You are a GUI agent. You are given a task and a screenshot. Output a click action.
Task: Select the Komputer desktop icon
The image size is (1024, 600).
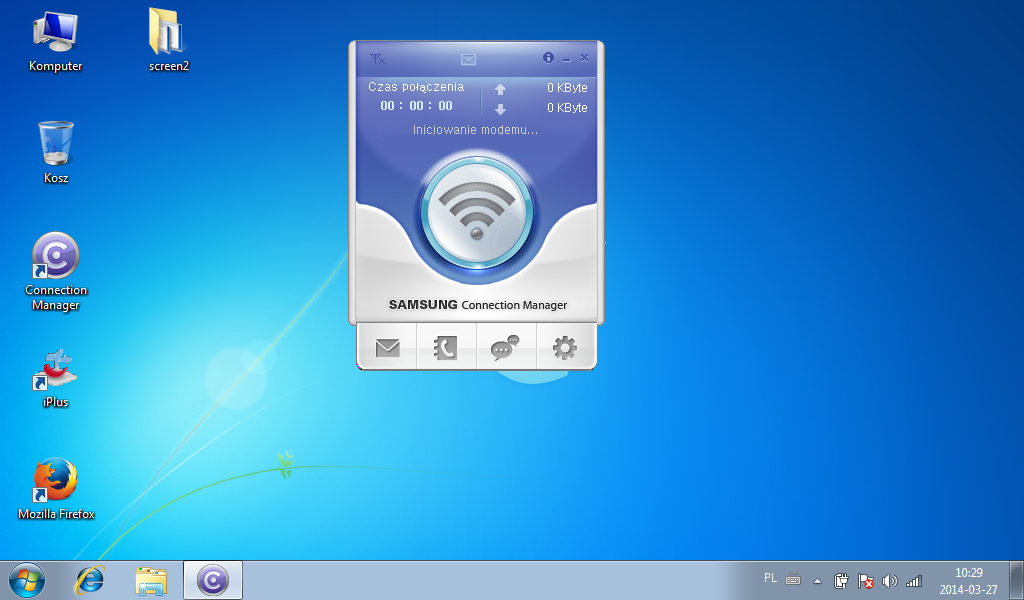[56, 42]
